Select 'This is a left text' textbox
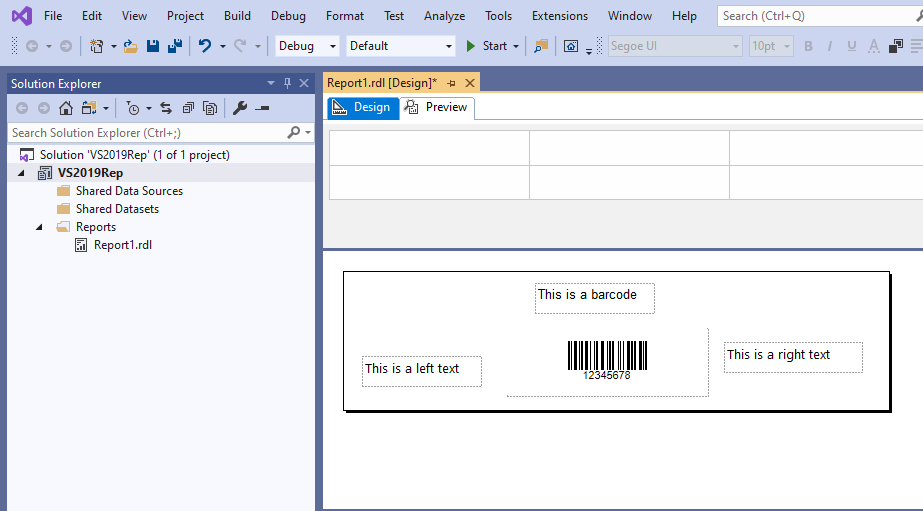923x511 pixels. (x=422, y=371)
